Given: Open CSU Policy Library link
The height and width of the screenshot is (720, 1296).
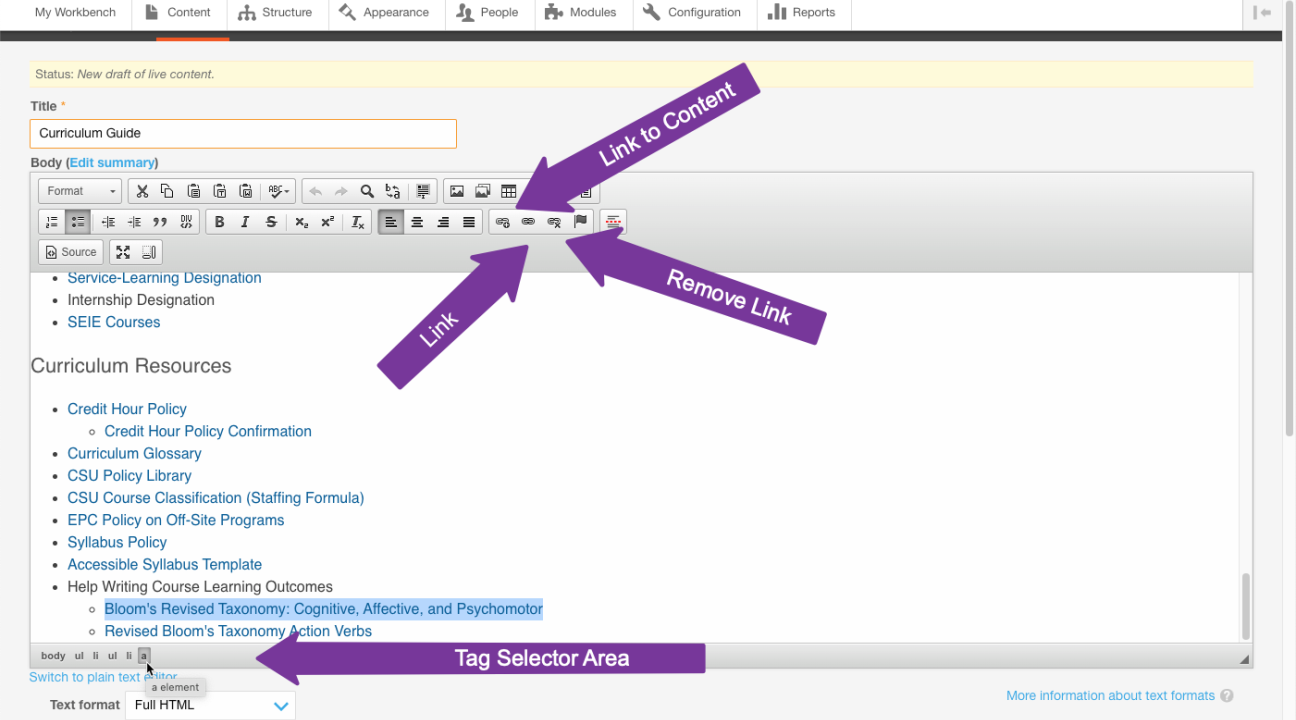Looking at the screenshot, I should pyautogui.click(x=129, y=476).
